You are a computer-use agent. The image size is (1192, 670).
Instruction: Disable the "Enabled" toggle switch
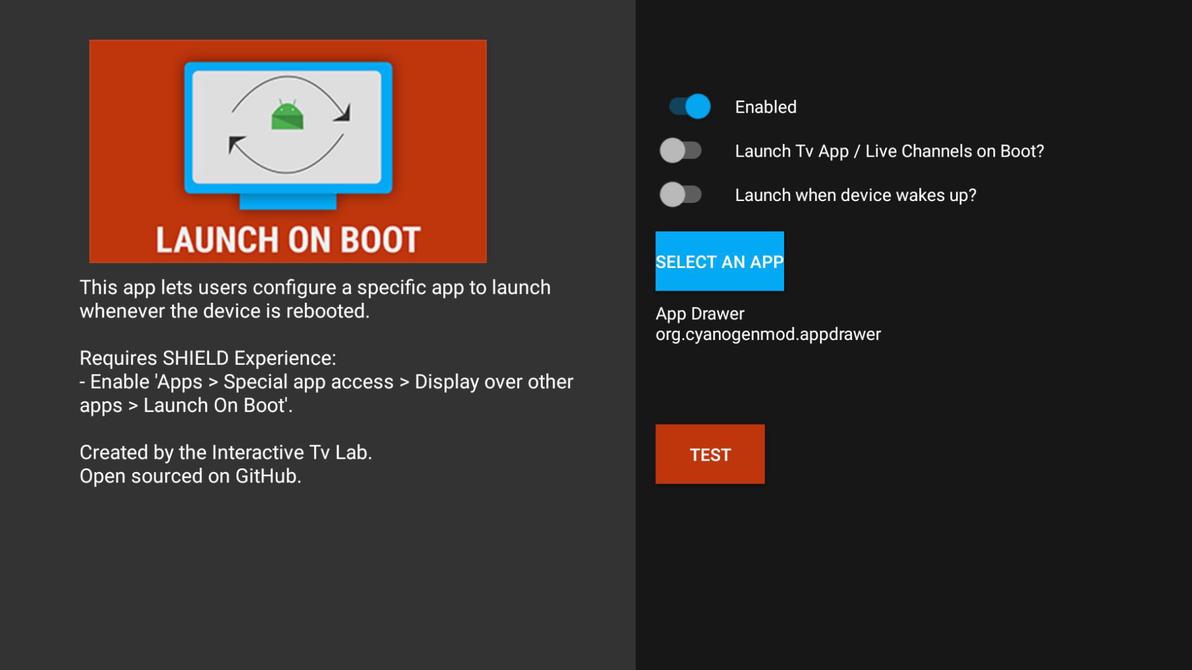(687, 106)
